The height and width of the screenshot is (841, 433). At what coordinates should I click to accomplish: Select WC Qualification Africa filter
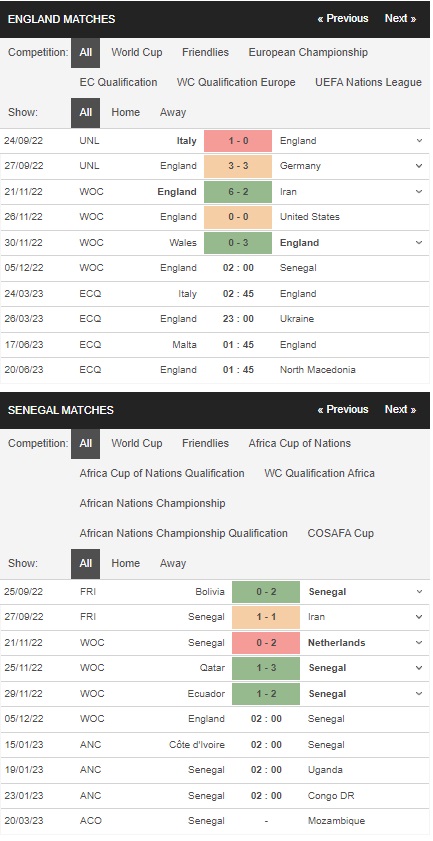point(319,473)
